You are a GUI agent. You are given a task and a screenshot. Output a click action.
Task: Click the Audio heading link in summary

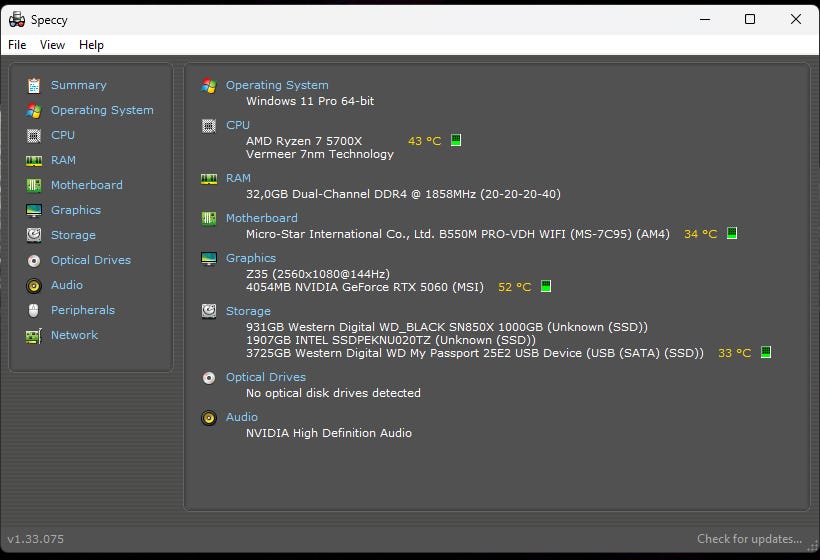[x=242, y=417]
